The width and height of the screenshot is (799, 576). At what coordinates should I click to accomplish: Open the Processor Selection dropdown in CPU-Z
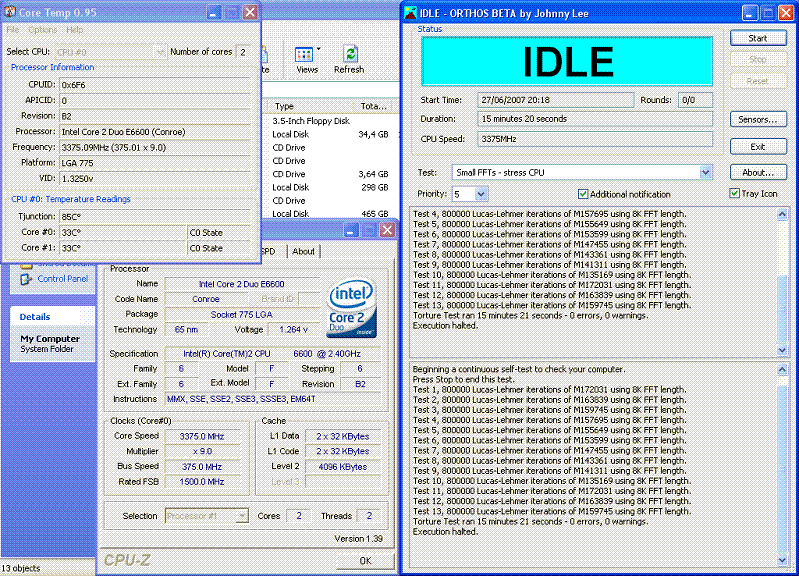point(242,516)
